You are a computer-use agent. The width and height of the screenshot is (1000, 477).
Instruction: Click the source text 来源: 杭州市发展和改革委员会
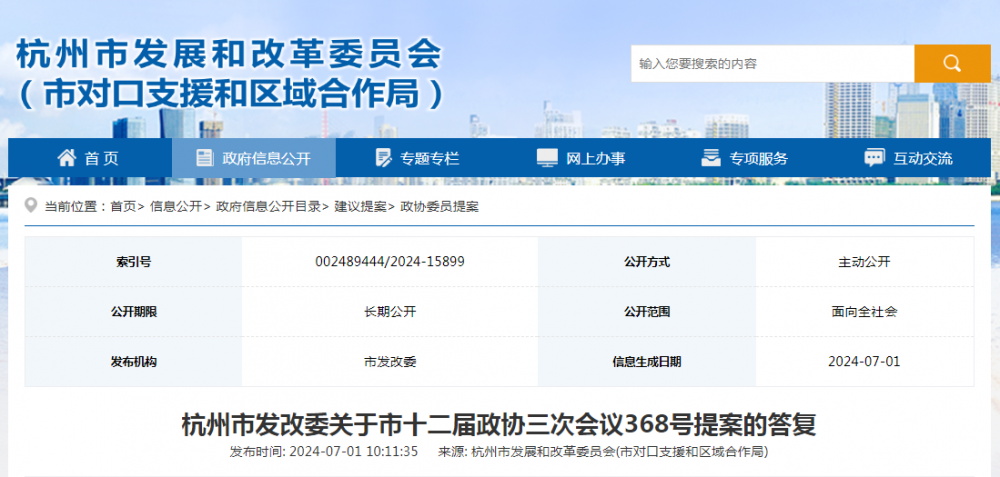click(603, 452)
